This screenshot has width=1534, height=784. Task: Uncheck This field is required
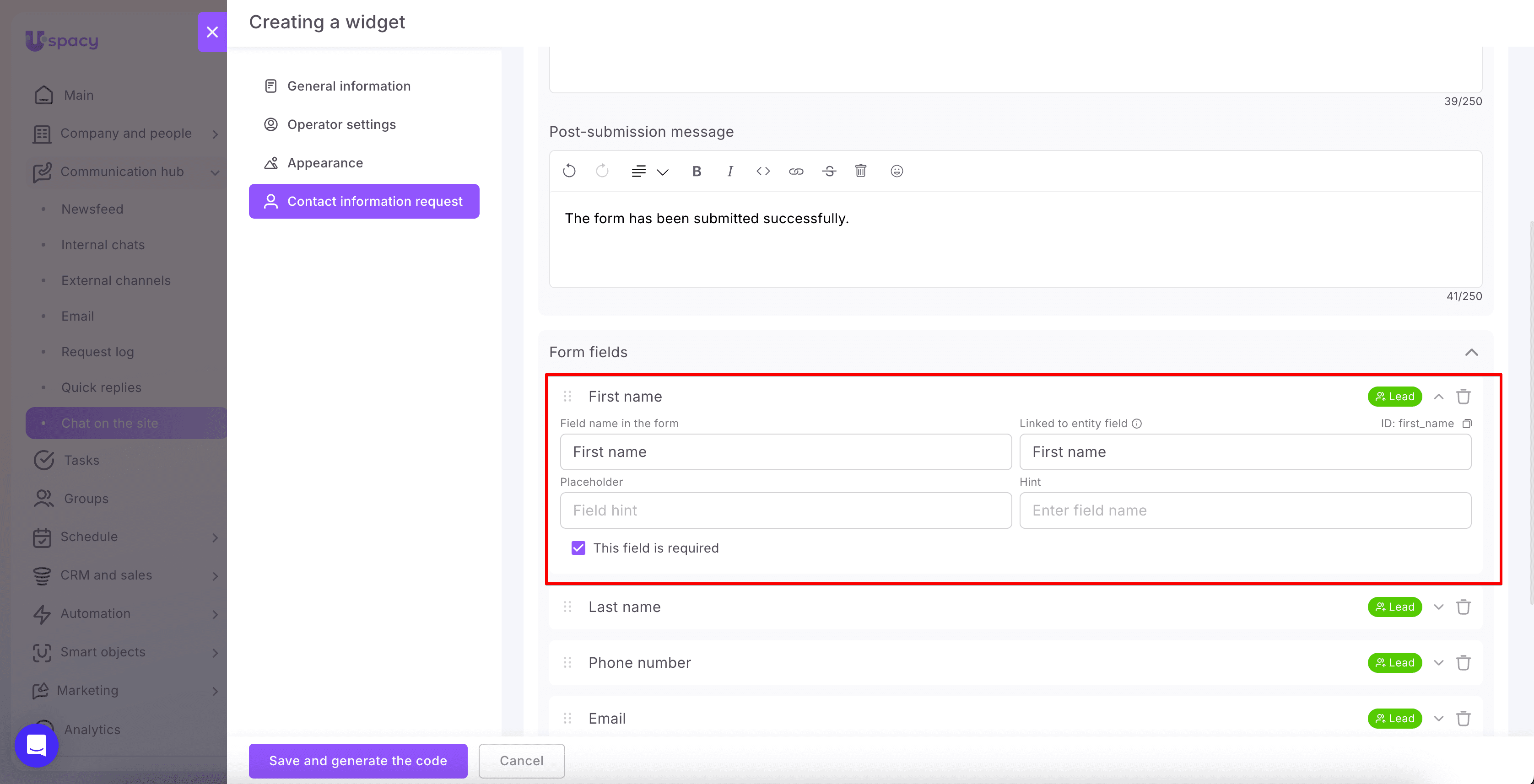[x=578, y=548]
